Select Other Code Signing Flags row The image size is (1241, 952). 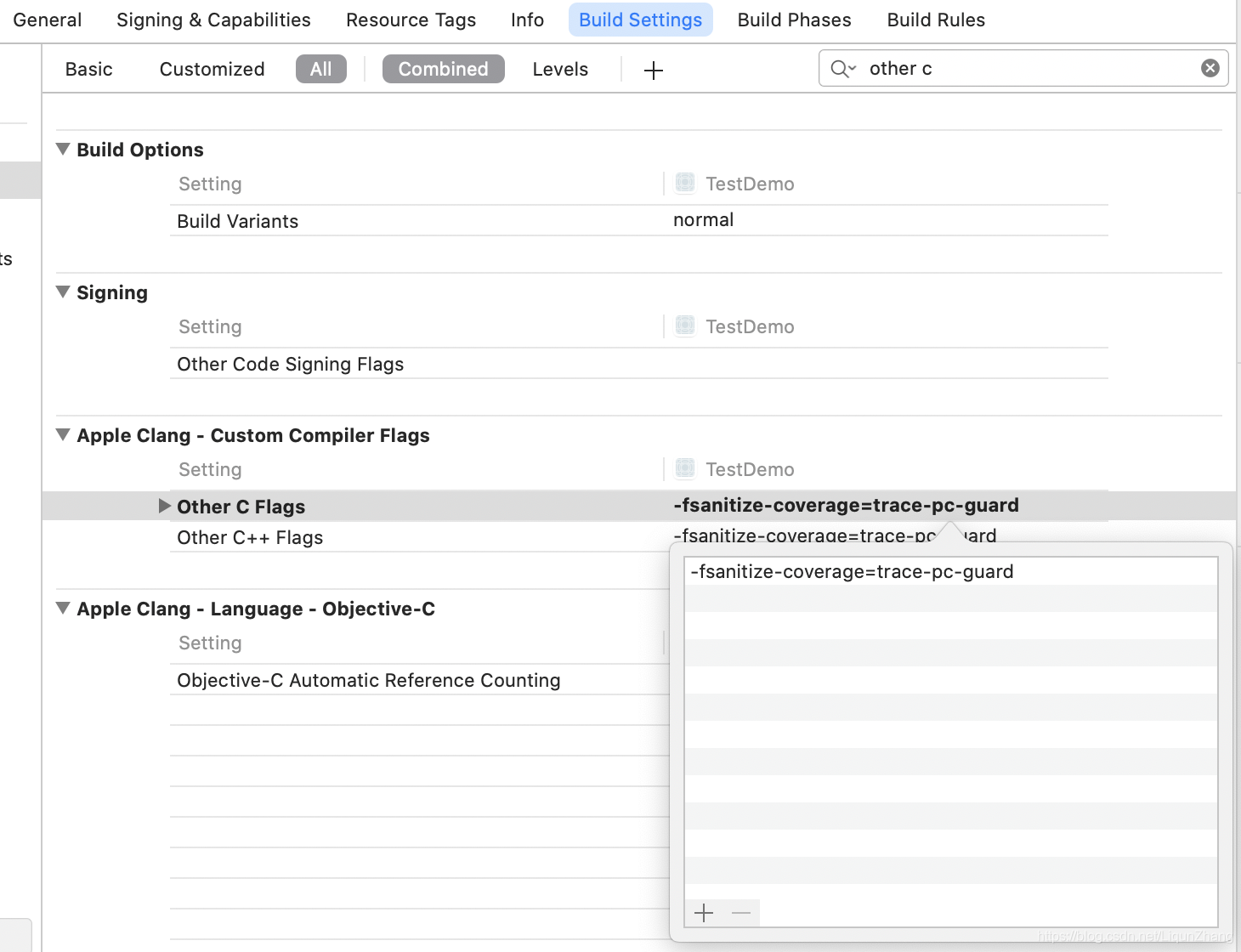point(639,364)
